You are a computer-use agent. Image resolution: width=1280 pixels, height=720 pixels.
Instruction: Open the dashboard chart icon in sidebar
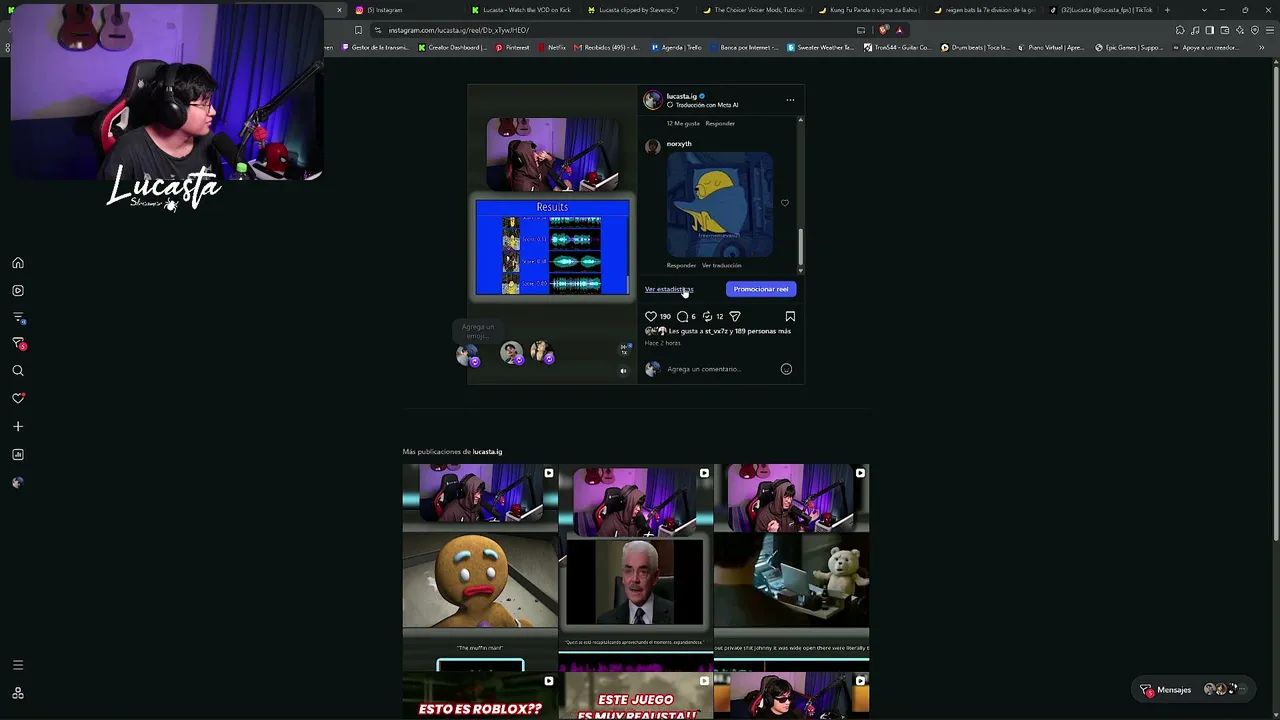click(x=18, y=455)
